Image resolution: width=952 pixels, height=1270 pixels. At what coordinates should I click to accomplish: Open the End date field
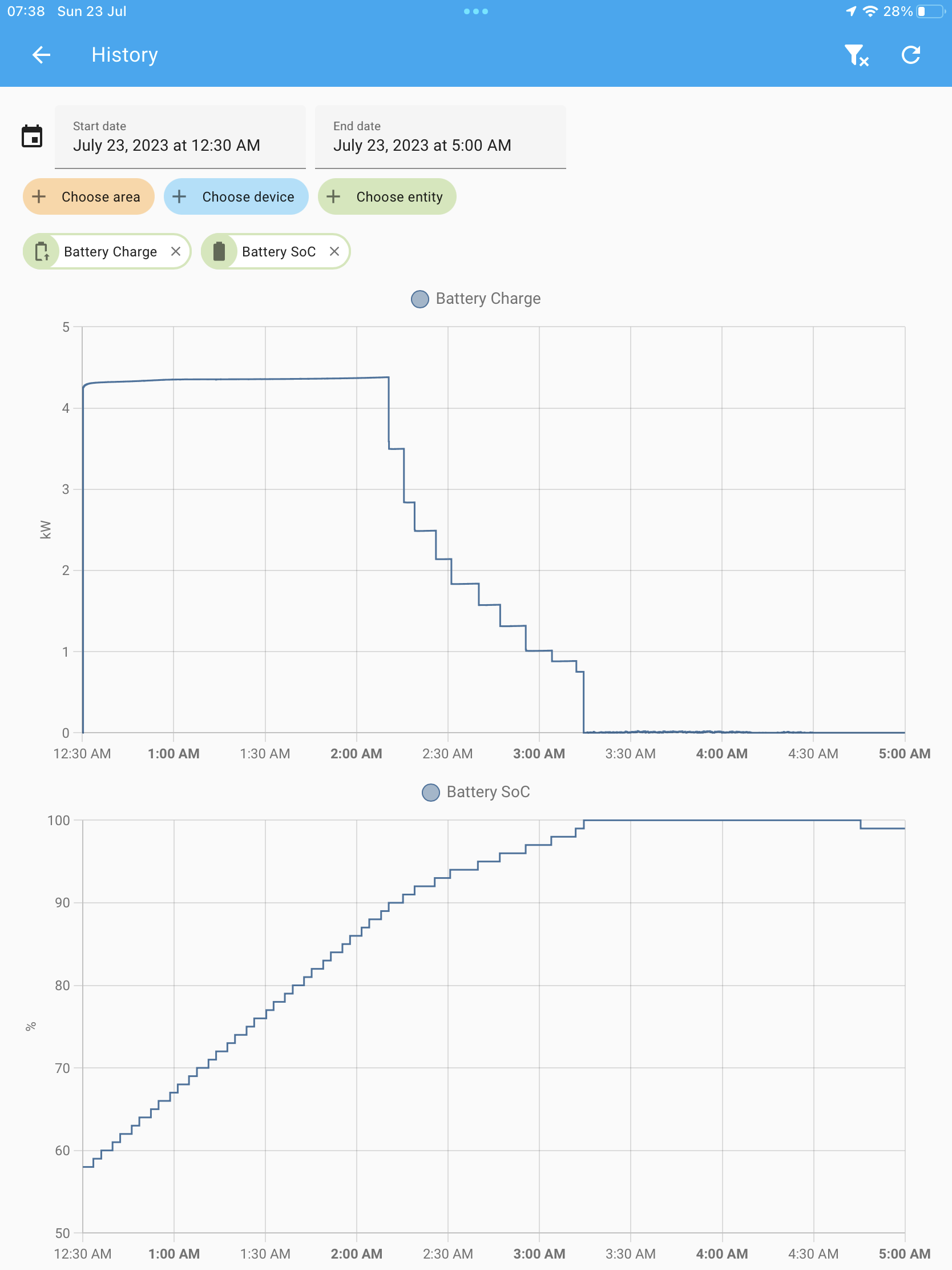point(440,136)
